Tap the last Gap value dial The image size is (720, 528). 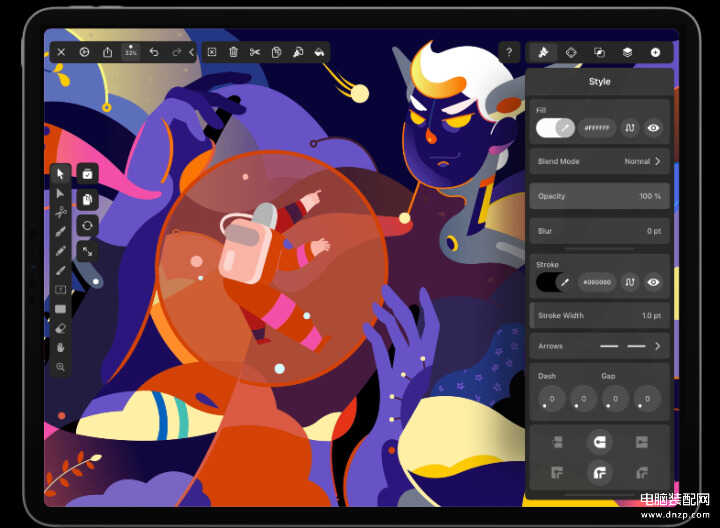coord(647,399)
